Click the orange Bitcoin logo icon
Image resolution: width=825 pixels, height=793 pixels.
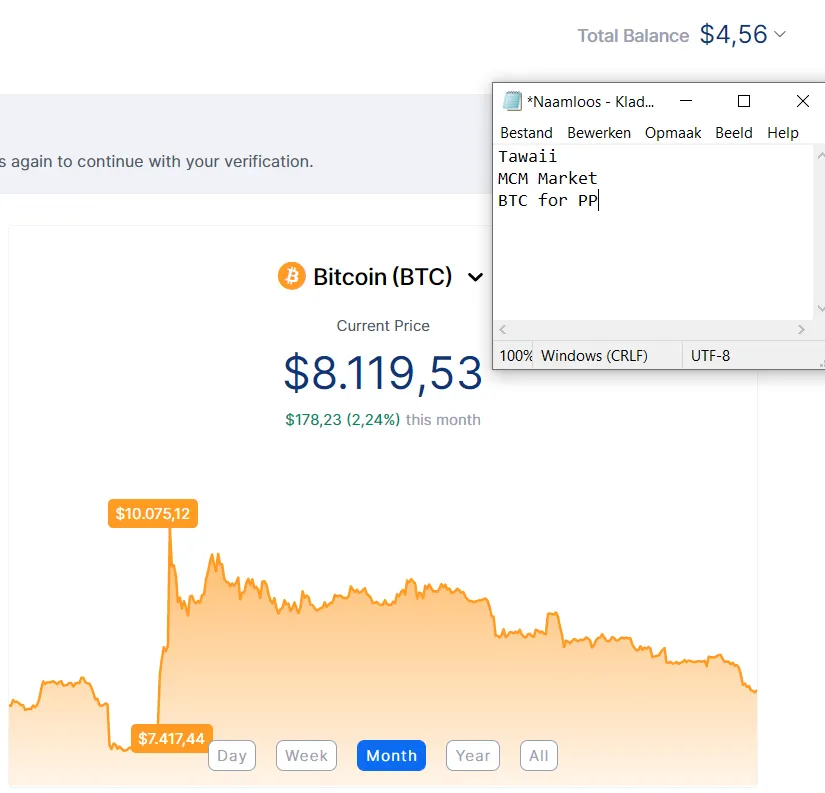coord(291,276)
